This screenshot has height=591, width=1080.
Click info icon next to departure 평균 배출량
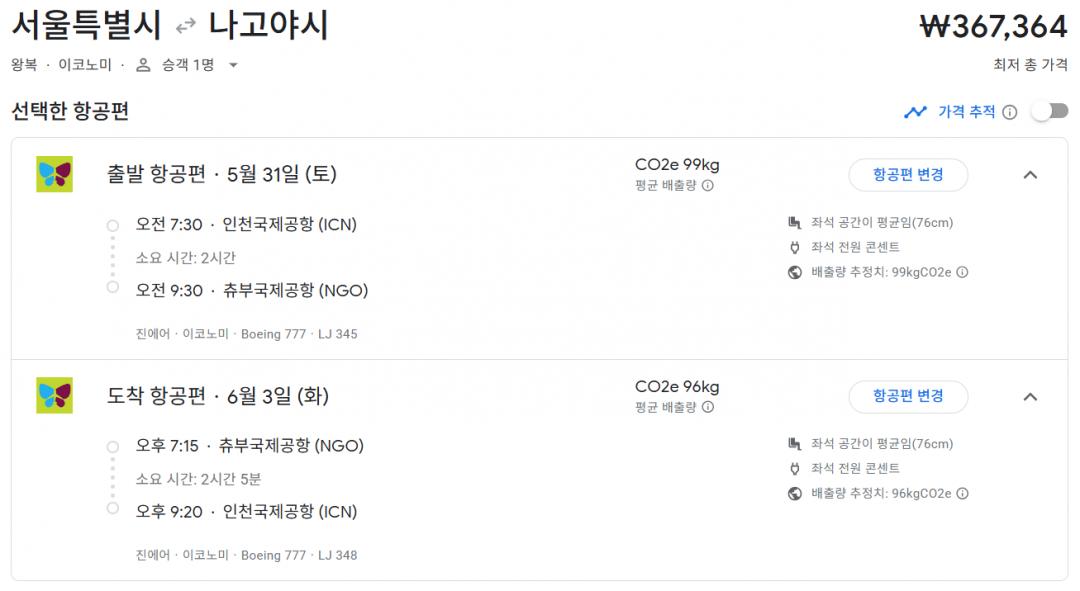[x=707, y=185]
